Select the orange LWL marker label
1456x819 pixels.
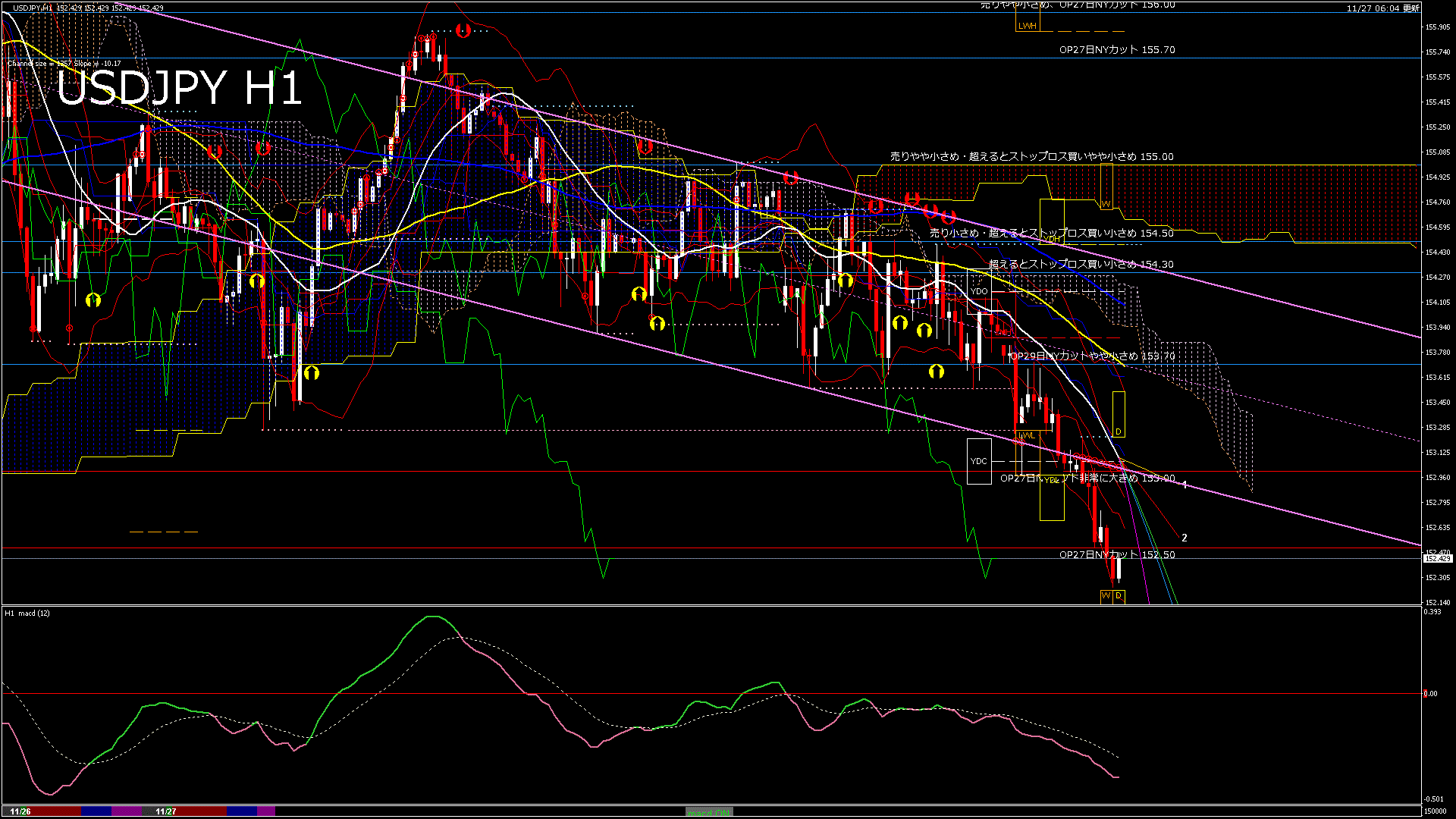click(1026, 435)
